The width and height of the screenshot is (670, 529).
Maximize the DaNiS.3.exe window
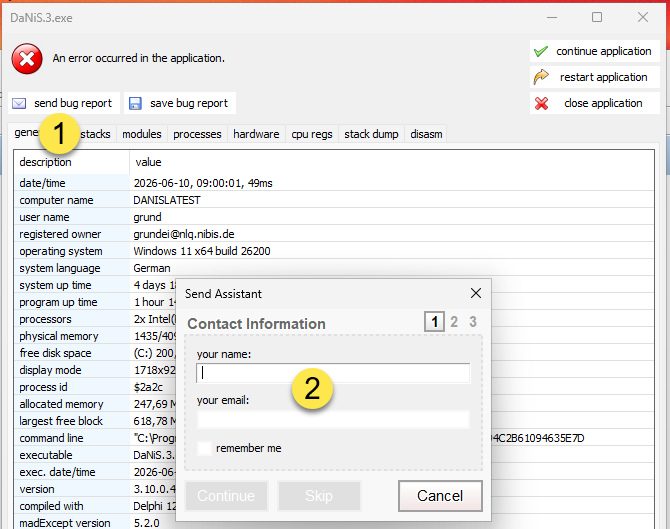pyautogui.click(x=597, y=17)
